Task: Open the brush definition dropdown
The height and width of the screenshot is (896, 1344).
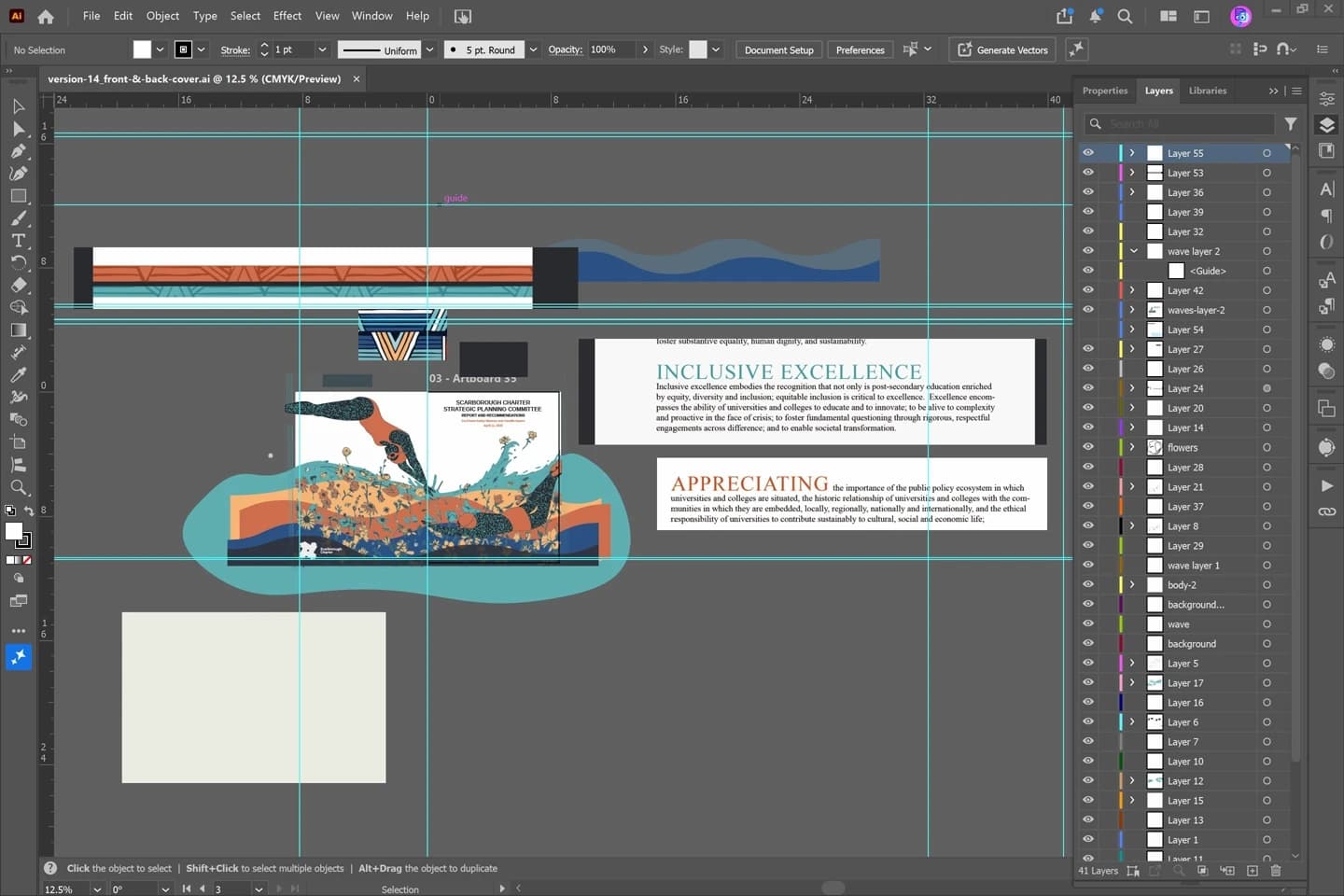Action: (533, 49)
